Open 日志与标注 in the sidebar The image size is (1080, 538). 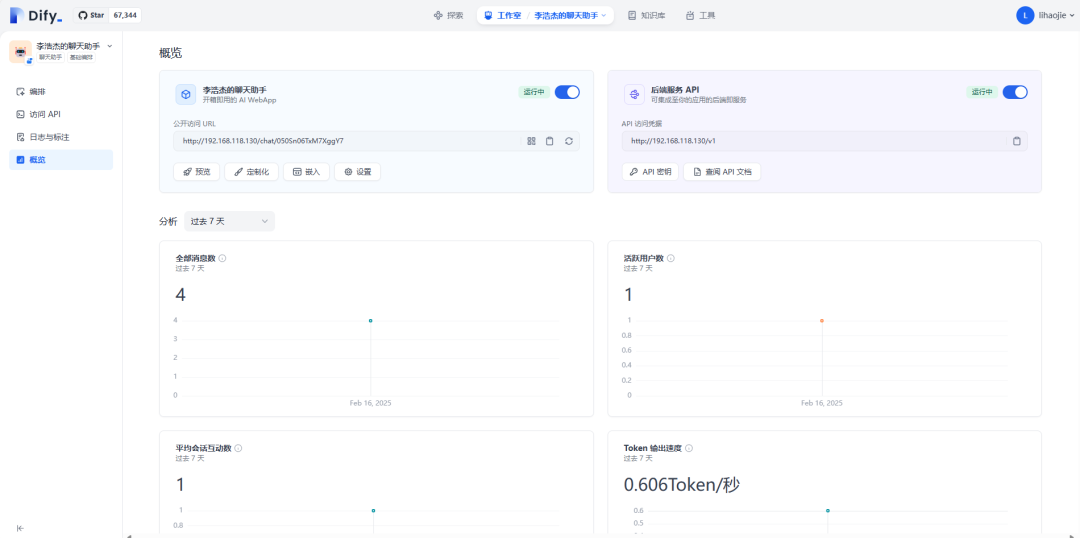61,137
